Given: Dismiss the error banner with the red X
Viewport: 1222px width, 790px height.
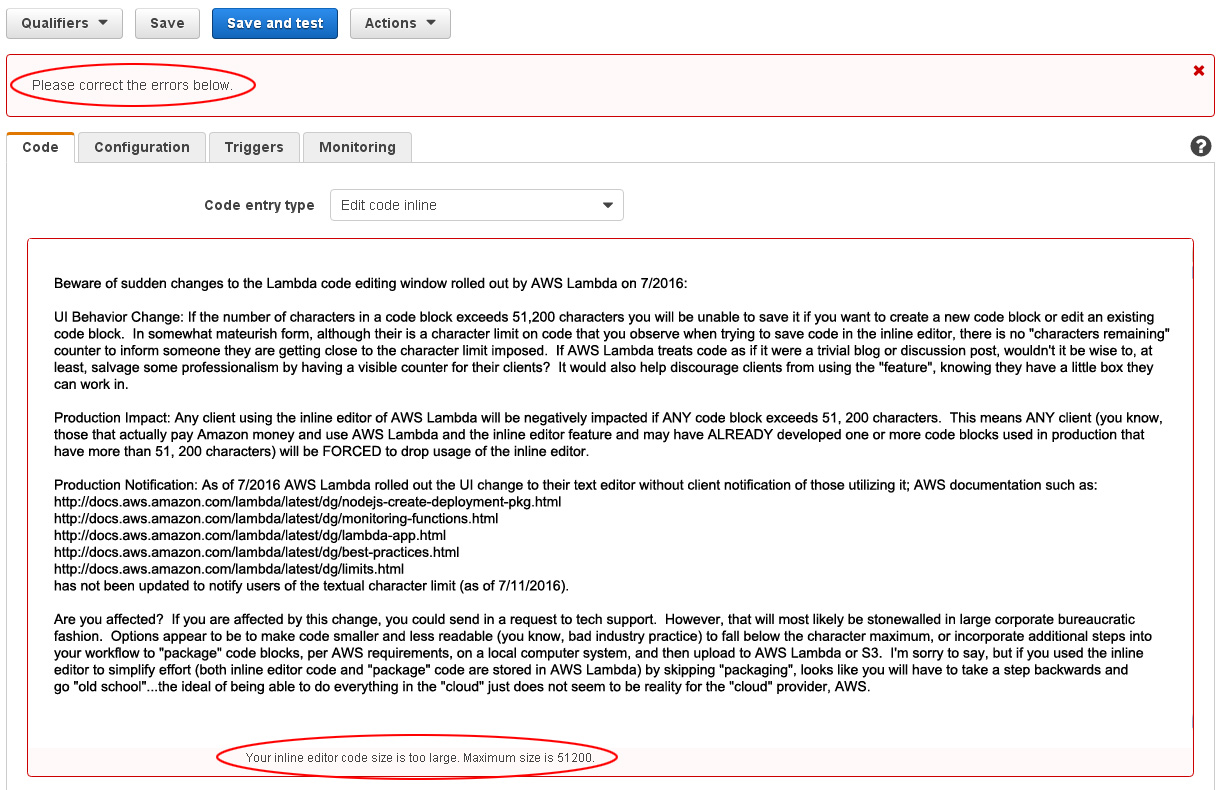Looking at the screenshot, I should pos(1199,70).
